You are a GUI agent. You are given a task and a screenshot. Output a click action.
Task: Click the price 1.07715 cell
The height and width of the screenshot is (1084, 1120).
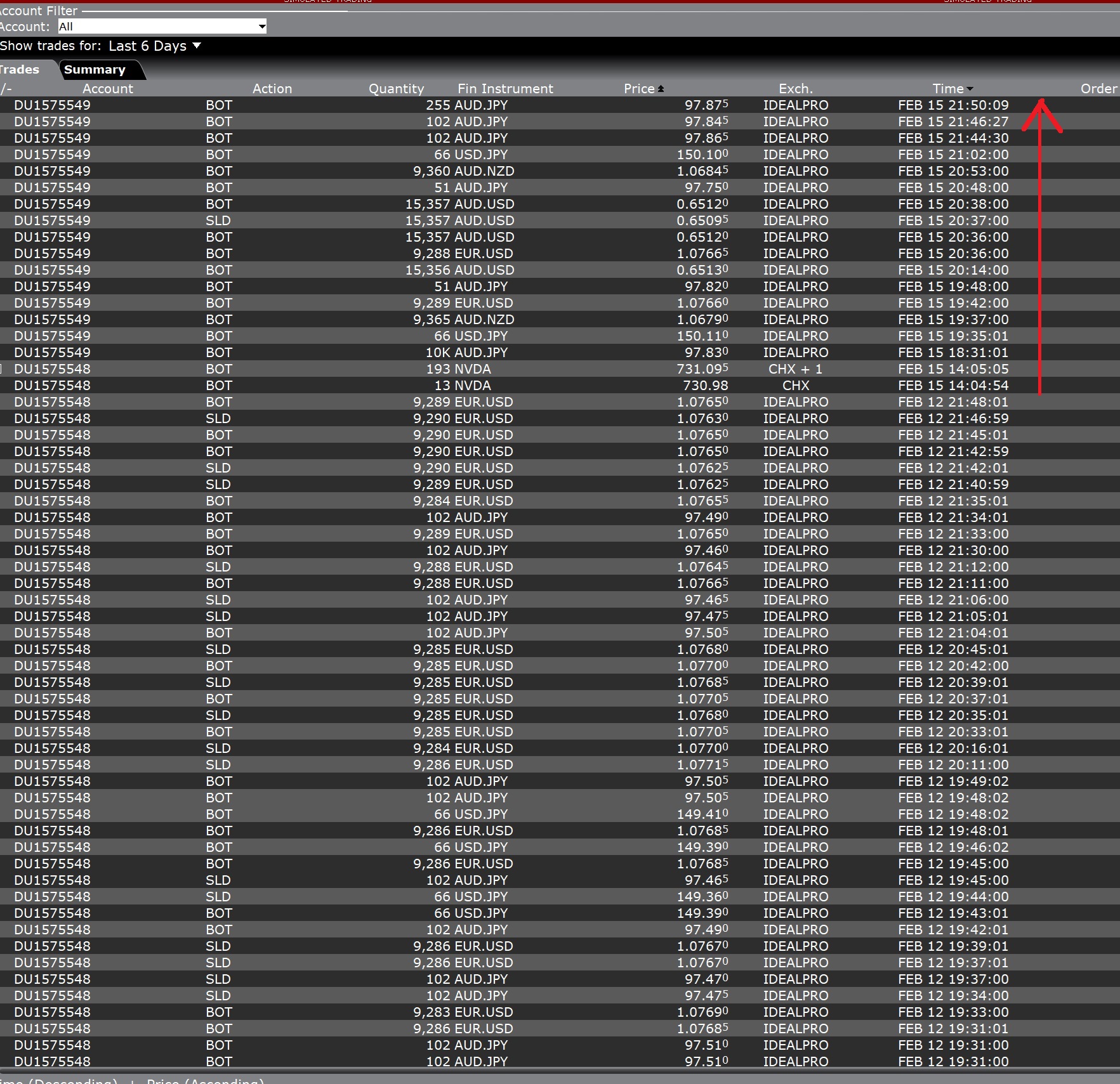click(702, 765)
